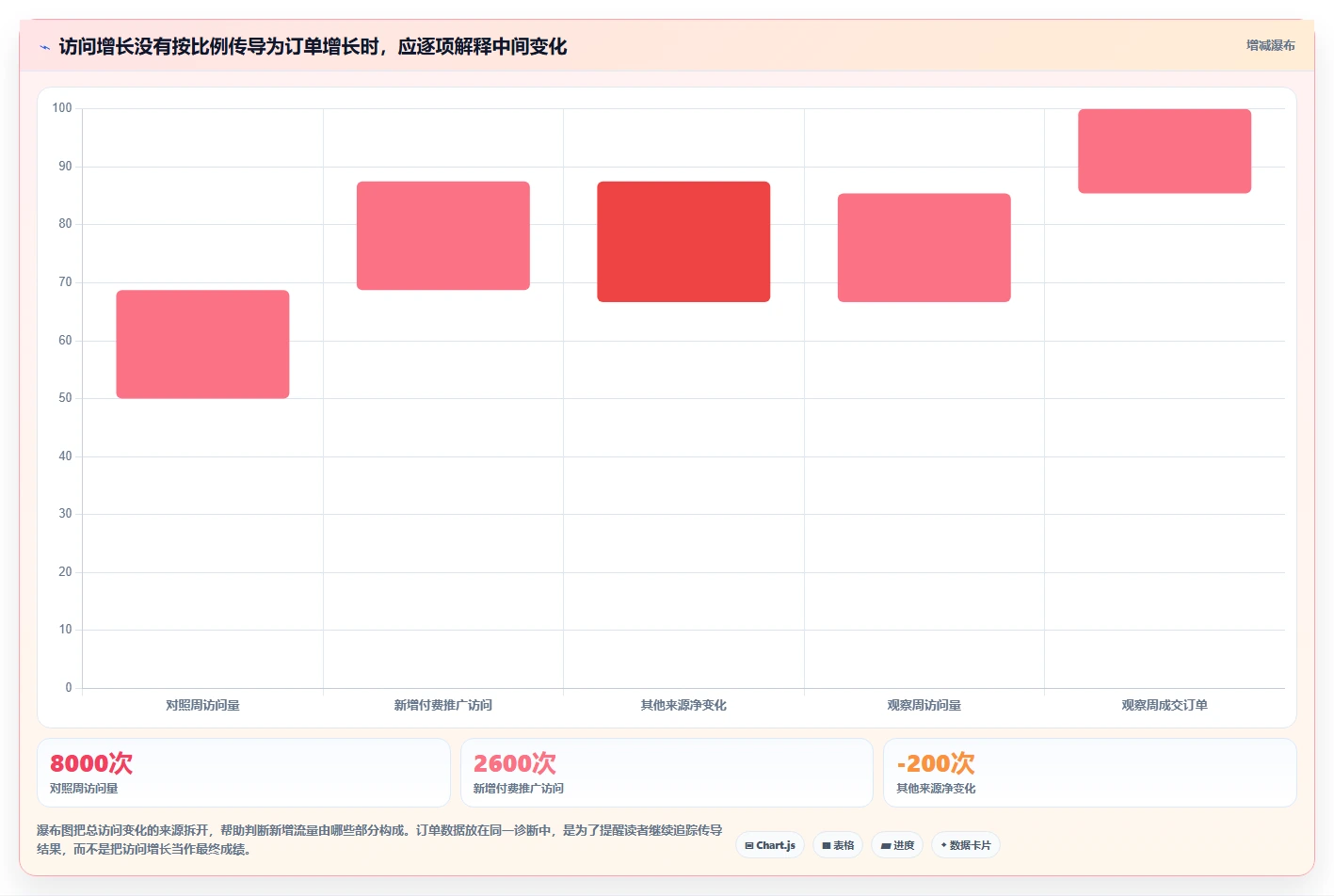This screenshot has width=1334, height=896.
Task: Click the 其他来源净变化 x-axis label
Action: point(683,705)
